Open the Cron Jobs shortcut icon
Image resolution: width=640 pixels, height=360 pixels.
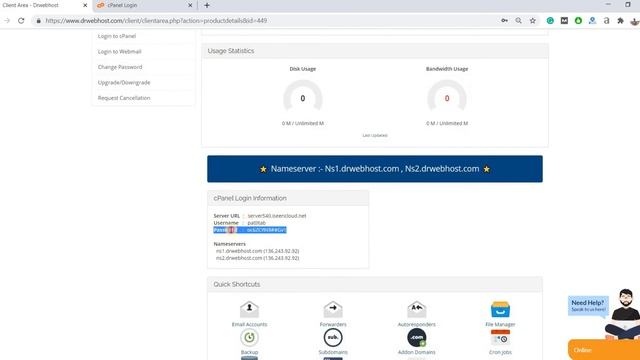tap(500, 338)
